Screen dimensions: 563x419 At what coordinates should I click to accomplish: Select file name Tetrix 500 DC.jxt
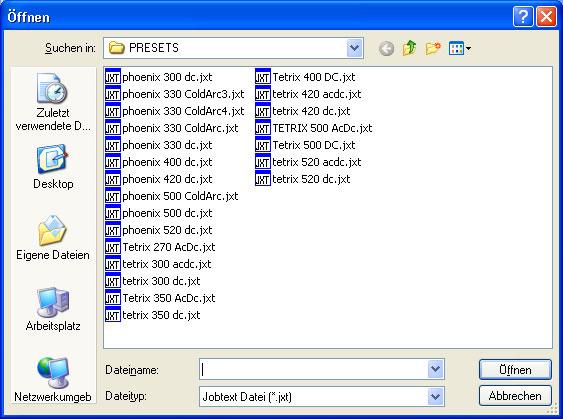tap(314, 145)
